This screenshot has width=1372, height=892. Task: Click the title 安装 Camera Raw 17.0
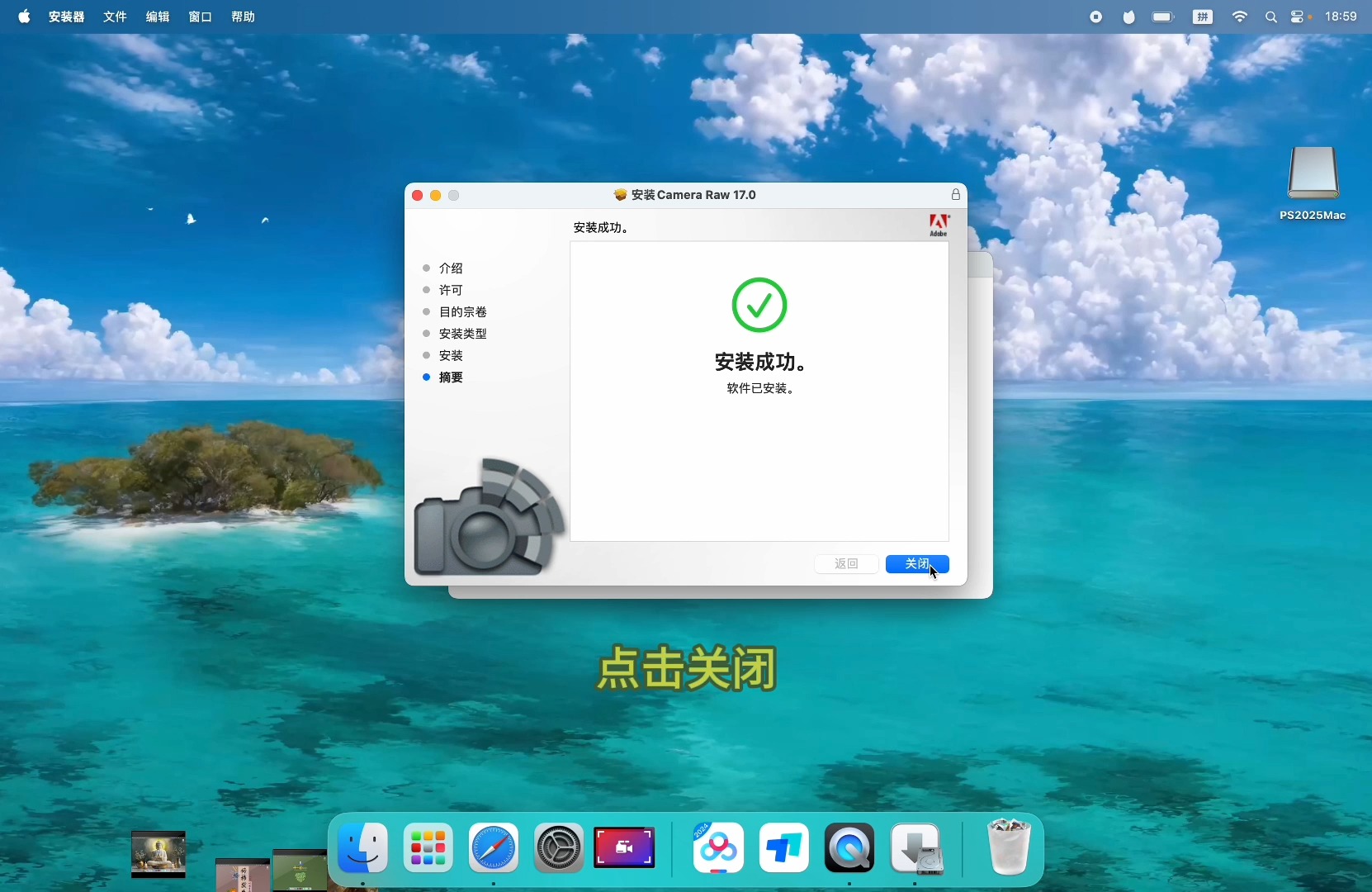click(693, 195)
